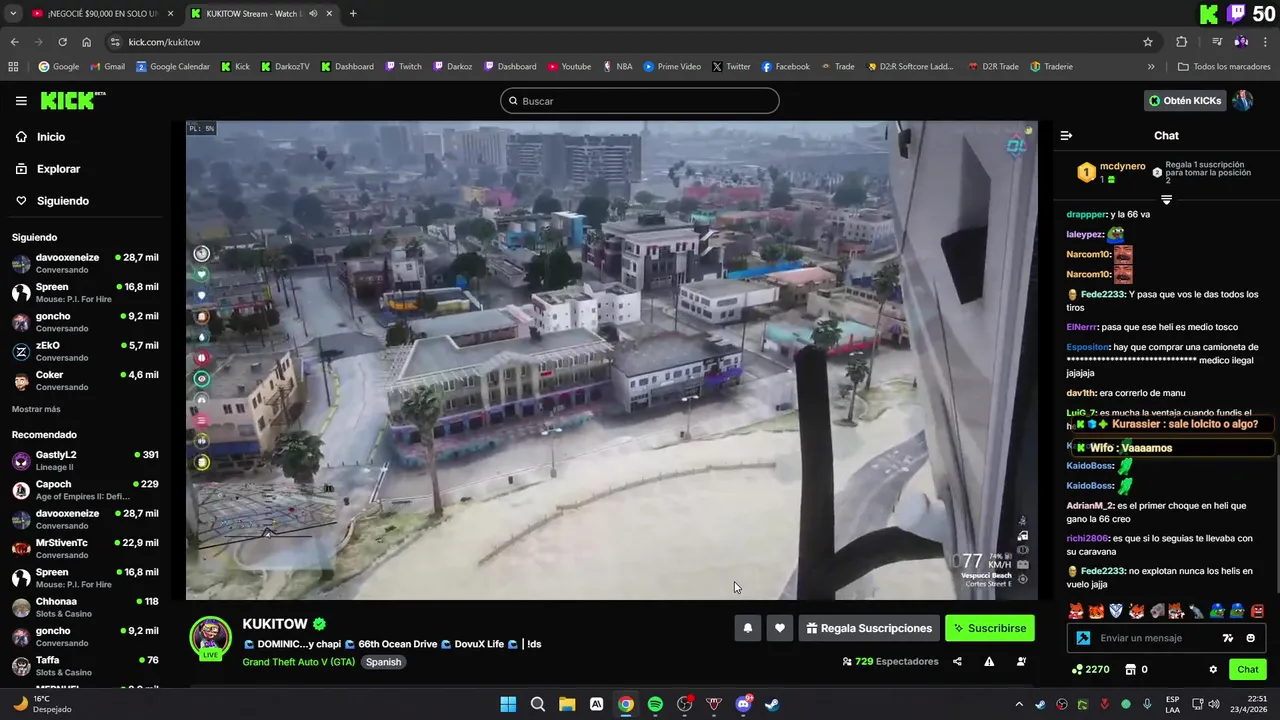Reload the page with refresh icon

pyautogui.click(x=62, y=42)
